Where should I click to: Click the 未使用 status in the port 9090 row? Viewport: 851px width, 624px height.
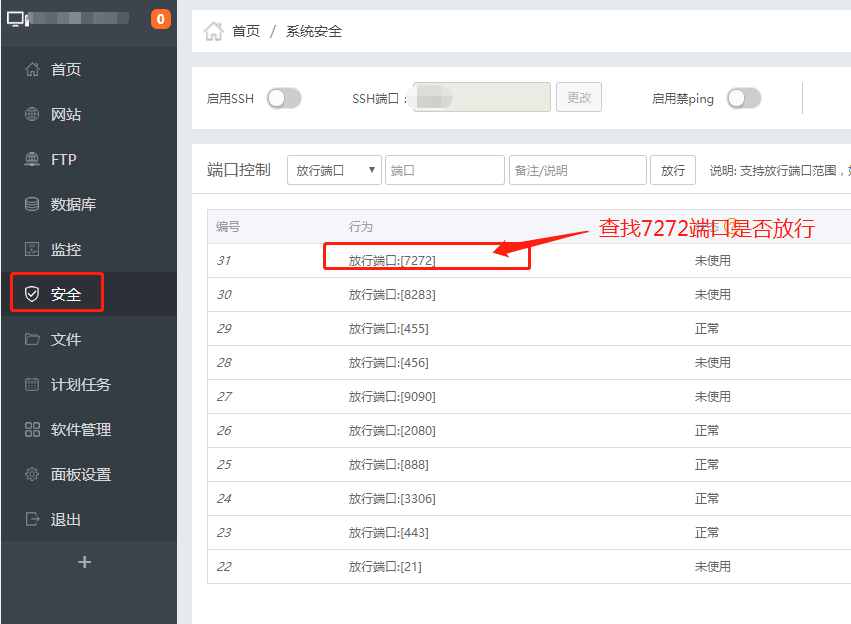click(713, 397)
